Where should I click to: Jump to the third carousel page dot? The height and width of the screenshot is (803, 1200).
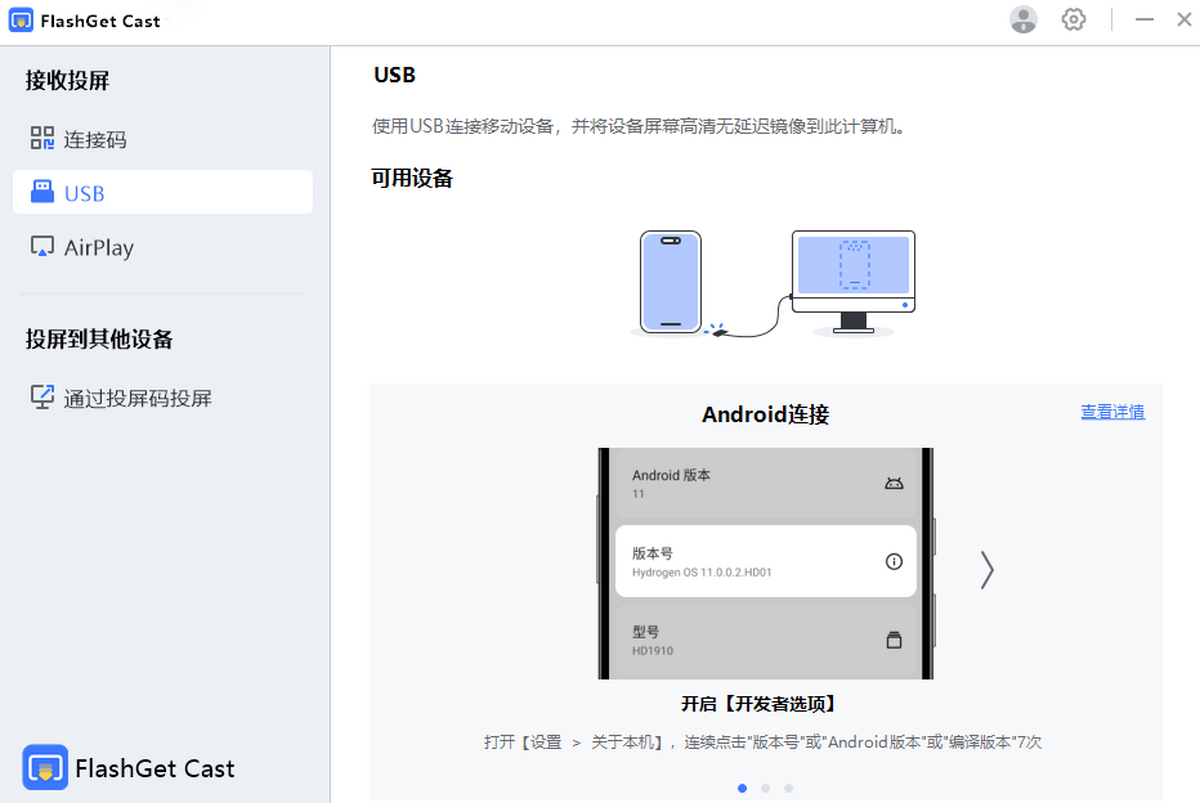(x=789, y=788)
